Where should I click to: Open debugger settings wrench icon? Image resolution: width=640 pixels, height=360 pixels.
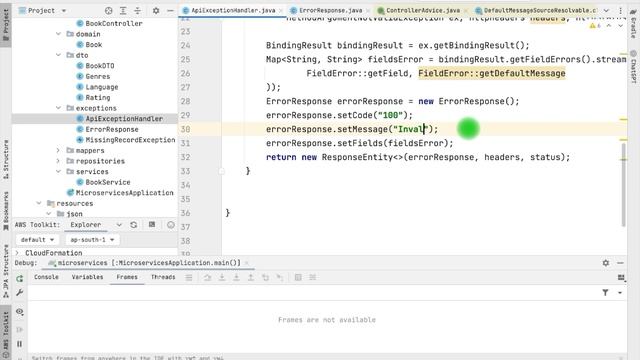[x=20, y=293]
